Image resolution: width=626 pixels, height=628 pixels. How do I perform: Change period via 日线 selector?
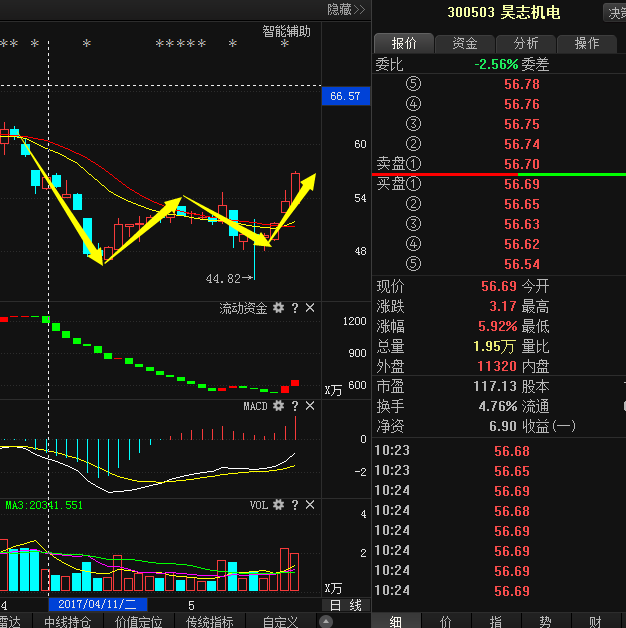tap(346, 605)
